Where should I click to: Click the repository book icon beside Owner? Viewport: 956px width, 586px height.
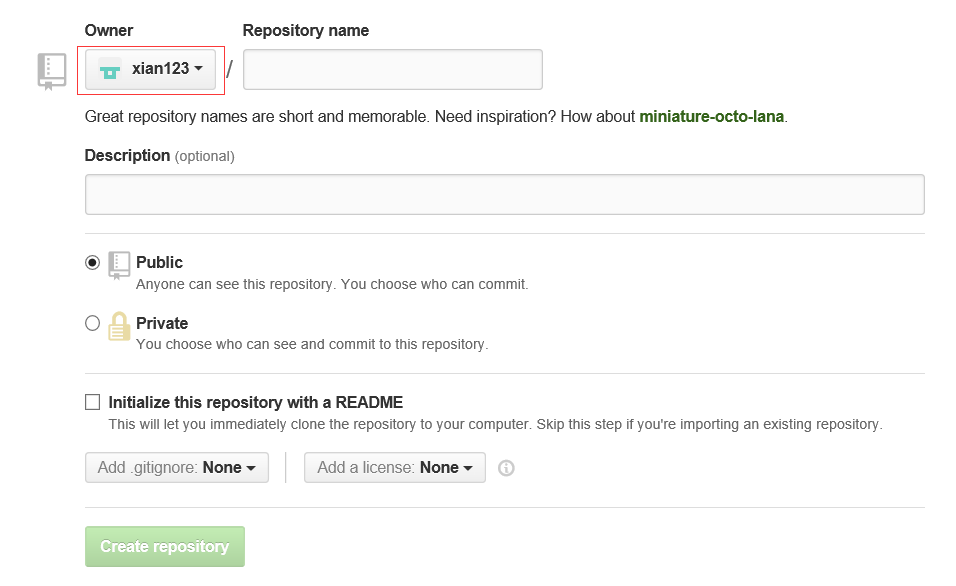click(x=52, y=72)
